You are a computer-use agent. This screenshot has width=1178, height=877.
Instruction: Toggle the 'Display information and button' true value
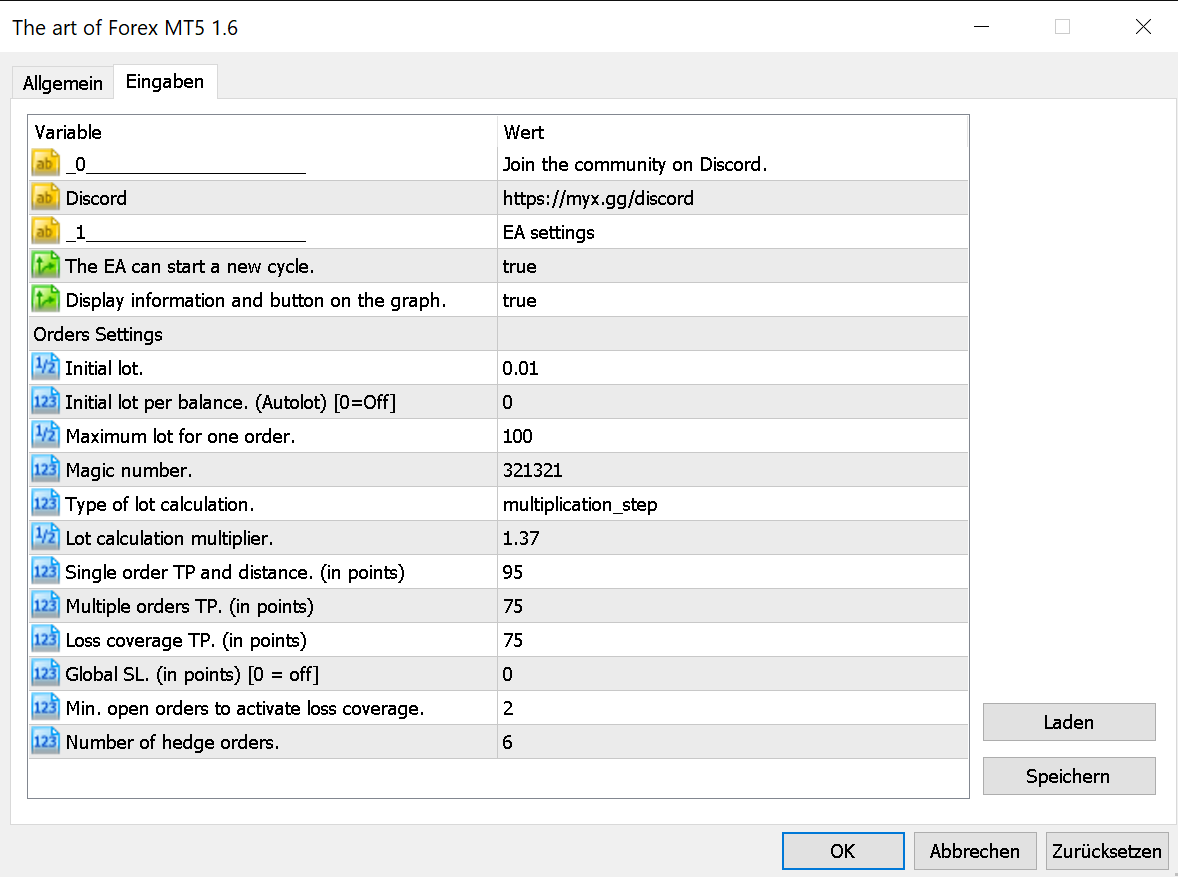[732, 300]
